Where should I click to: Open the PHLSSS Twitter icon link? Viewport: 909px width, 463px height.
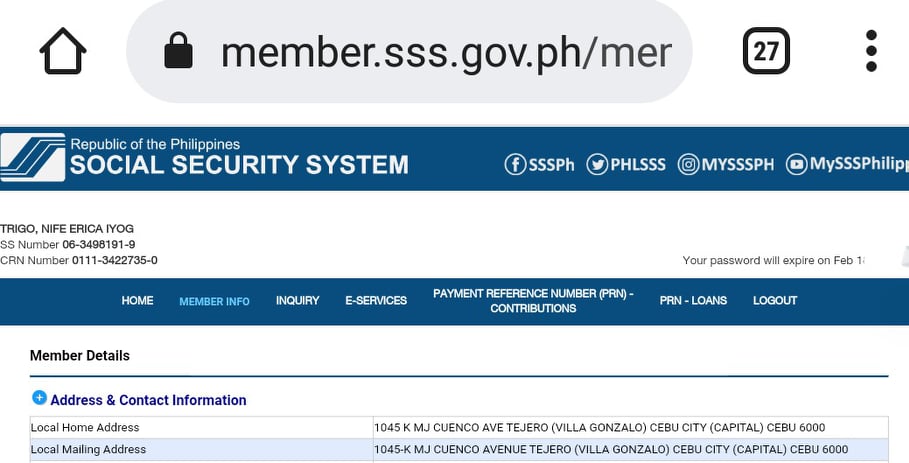click(598, 164)
